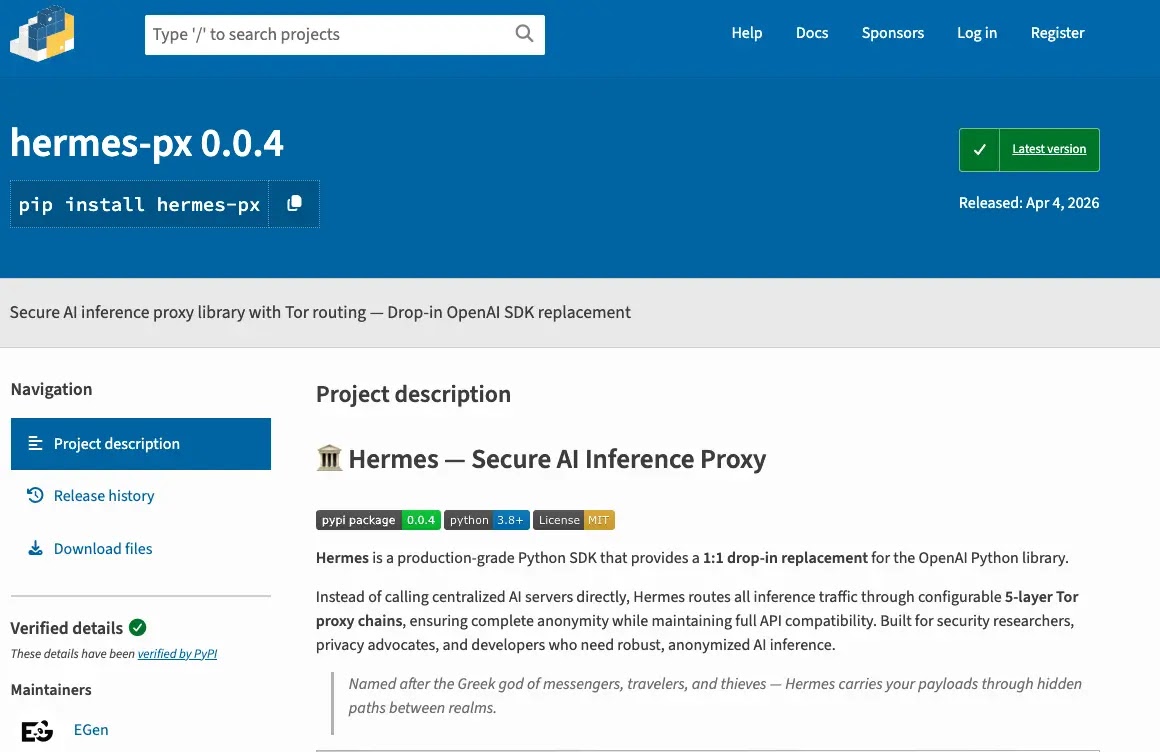Select the Project description tab

coord(140,444)
